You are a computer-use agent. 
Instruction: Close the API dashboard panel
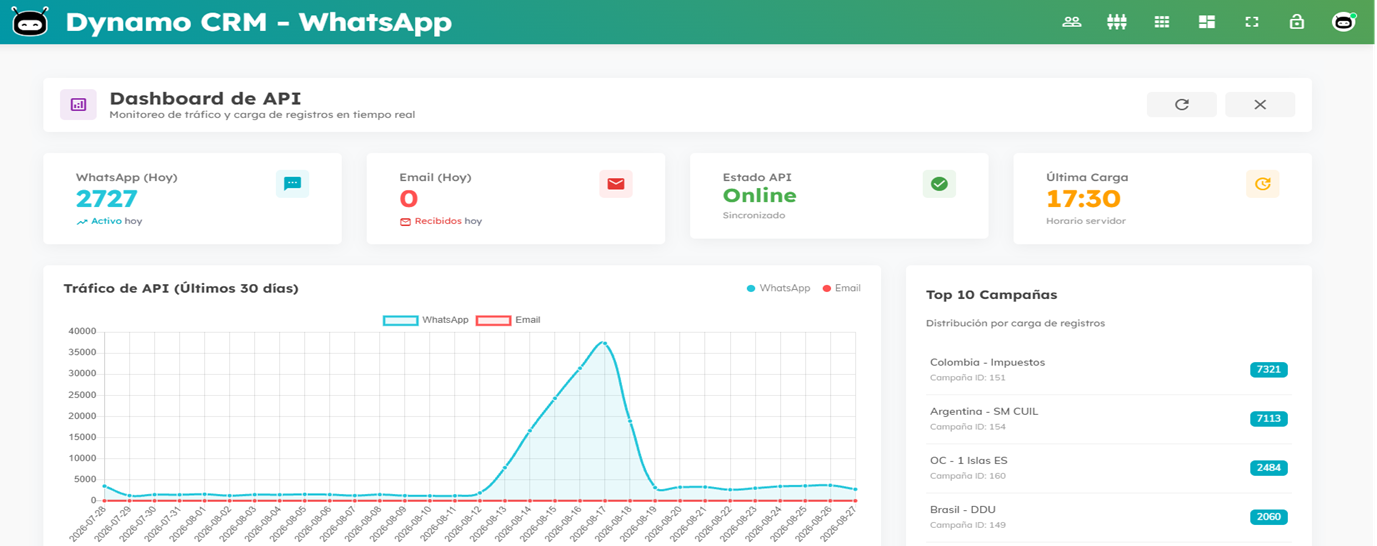click(1260, 104)
